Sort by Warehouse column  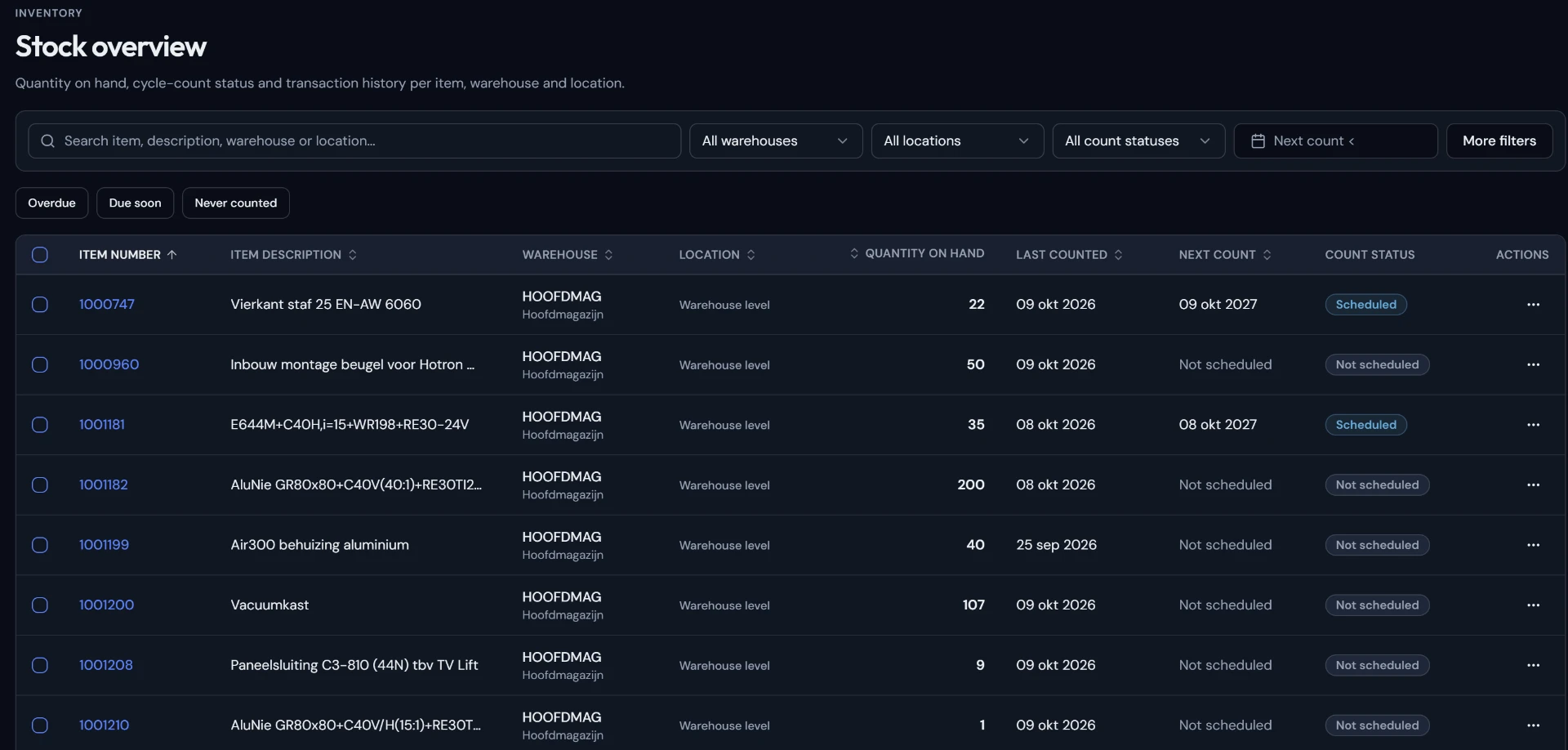[568, 255]
